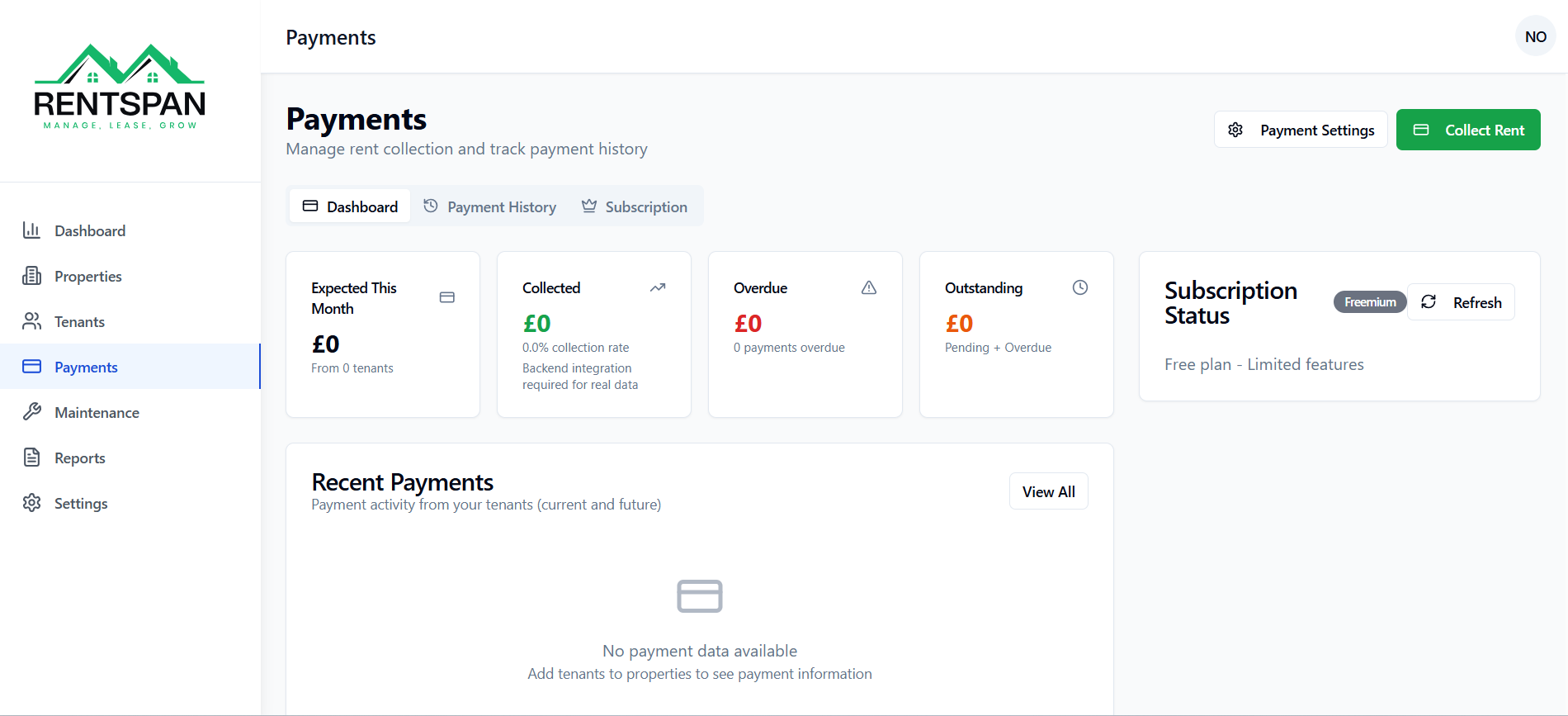Click the warning triangle icon on Overdue card
1568x716 pixels.
(869, 287)
